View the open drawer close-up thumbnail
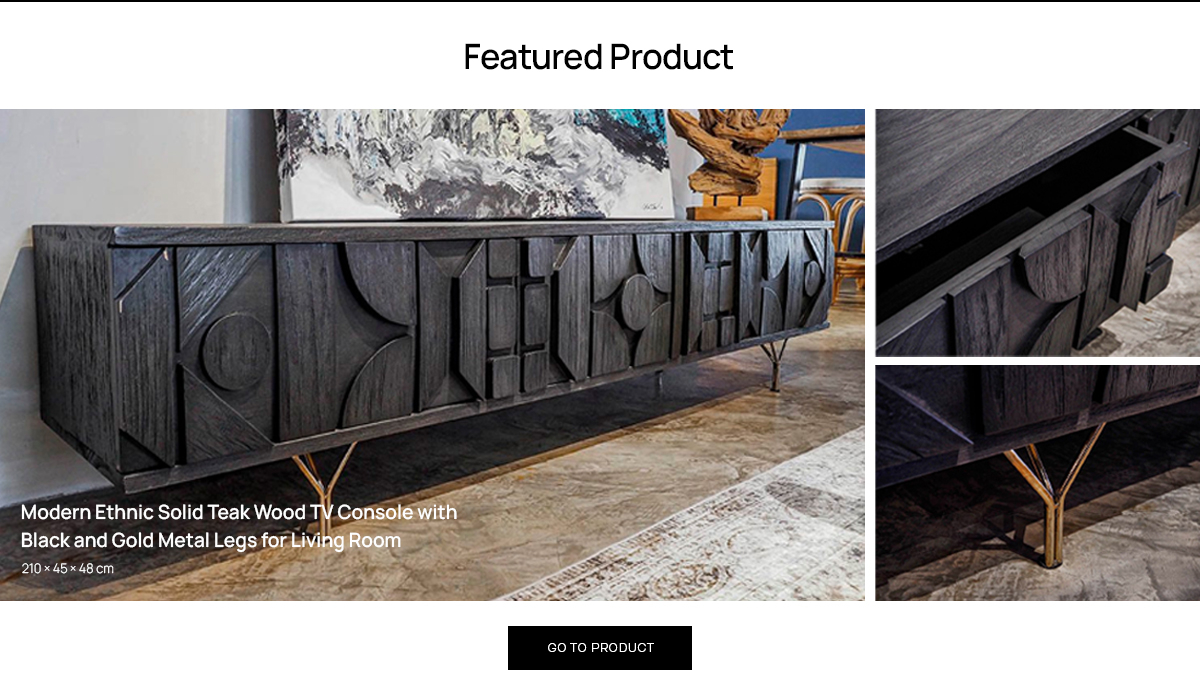This screenshot has height=690, width=1200. pyautogui.click(x=1038, y=232)
